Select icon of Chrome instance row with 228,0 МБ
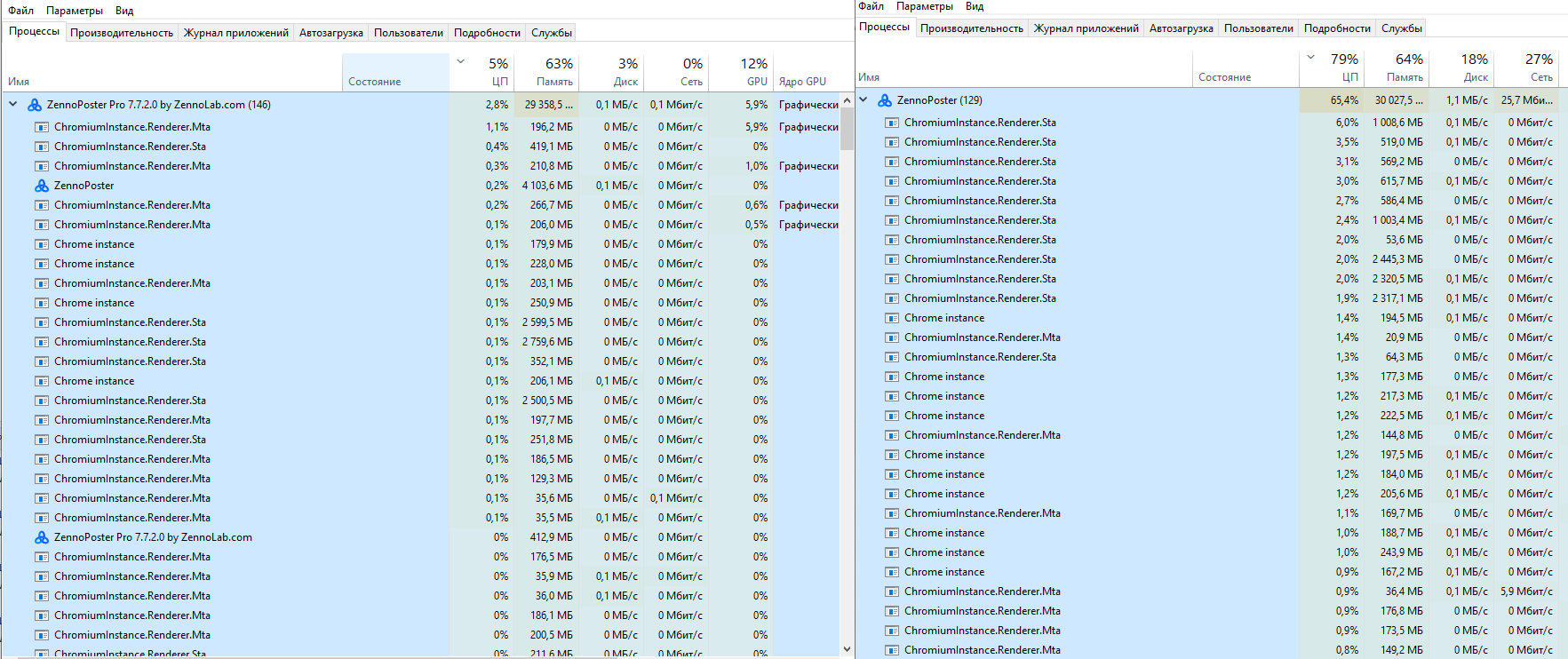The image size is (1568, 659). point(42,264)
